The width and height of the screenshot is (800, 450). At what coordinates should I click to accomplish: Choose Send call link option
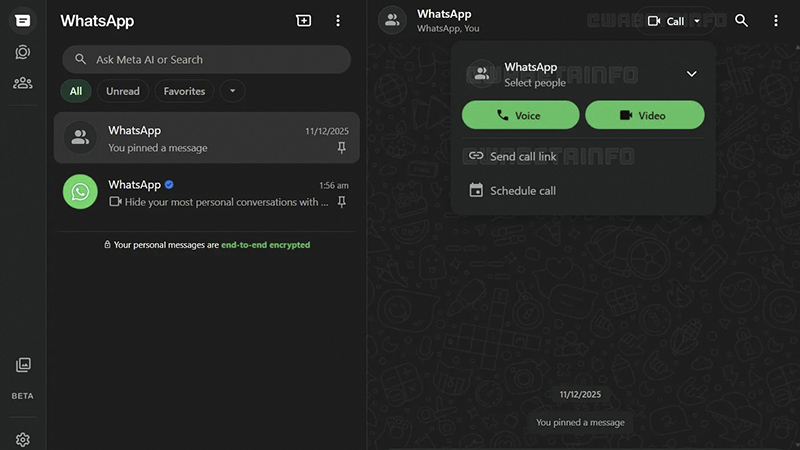click(x=583, y=156)
